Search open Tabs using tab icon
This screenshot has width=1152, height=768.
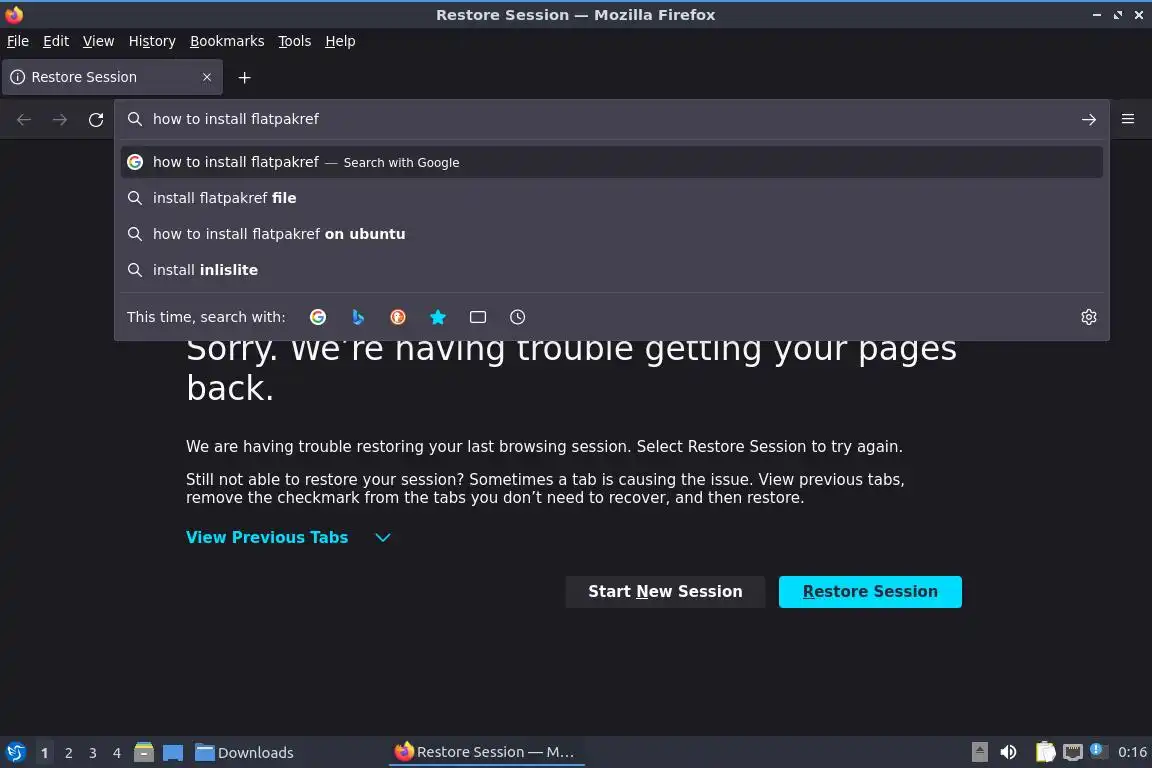tap(478, 317)
